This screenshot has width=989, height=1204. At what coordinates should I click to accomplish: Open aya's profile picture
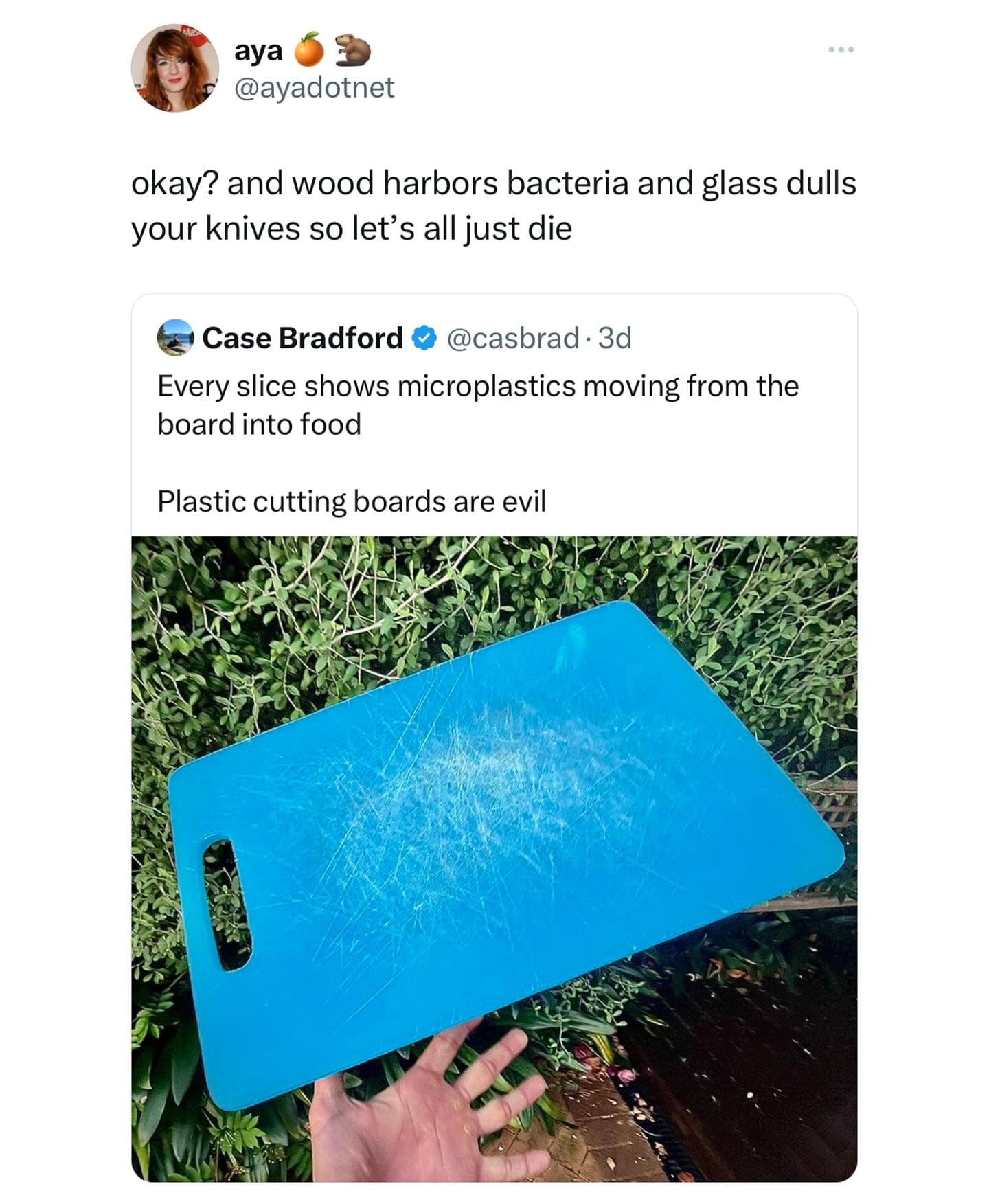click(175, 68)
